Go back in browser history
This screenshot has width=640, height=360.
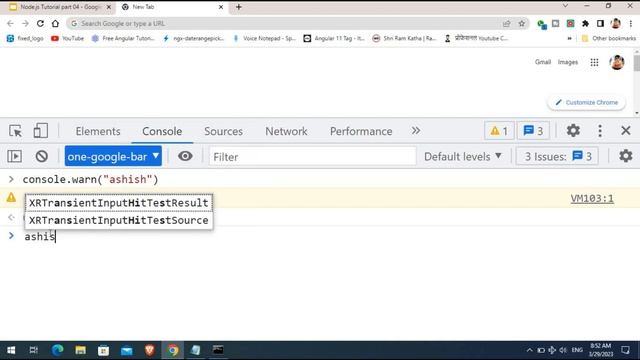click(x=11, y=24)
